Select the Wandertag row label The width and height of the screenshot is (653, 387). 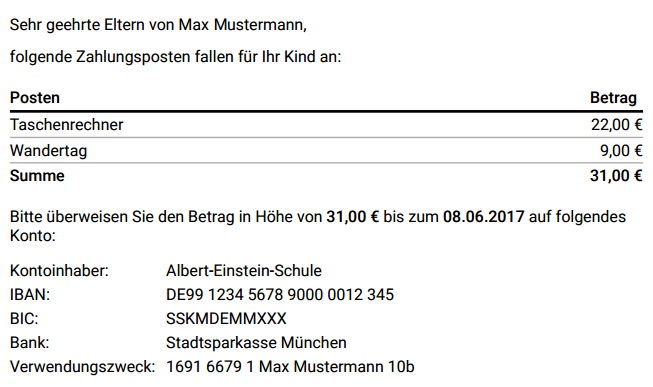[x=48, y=150]
